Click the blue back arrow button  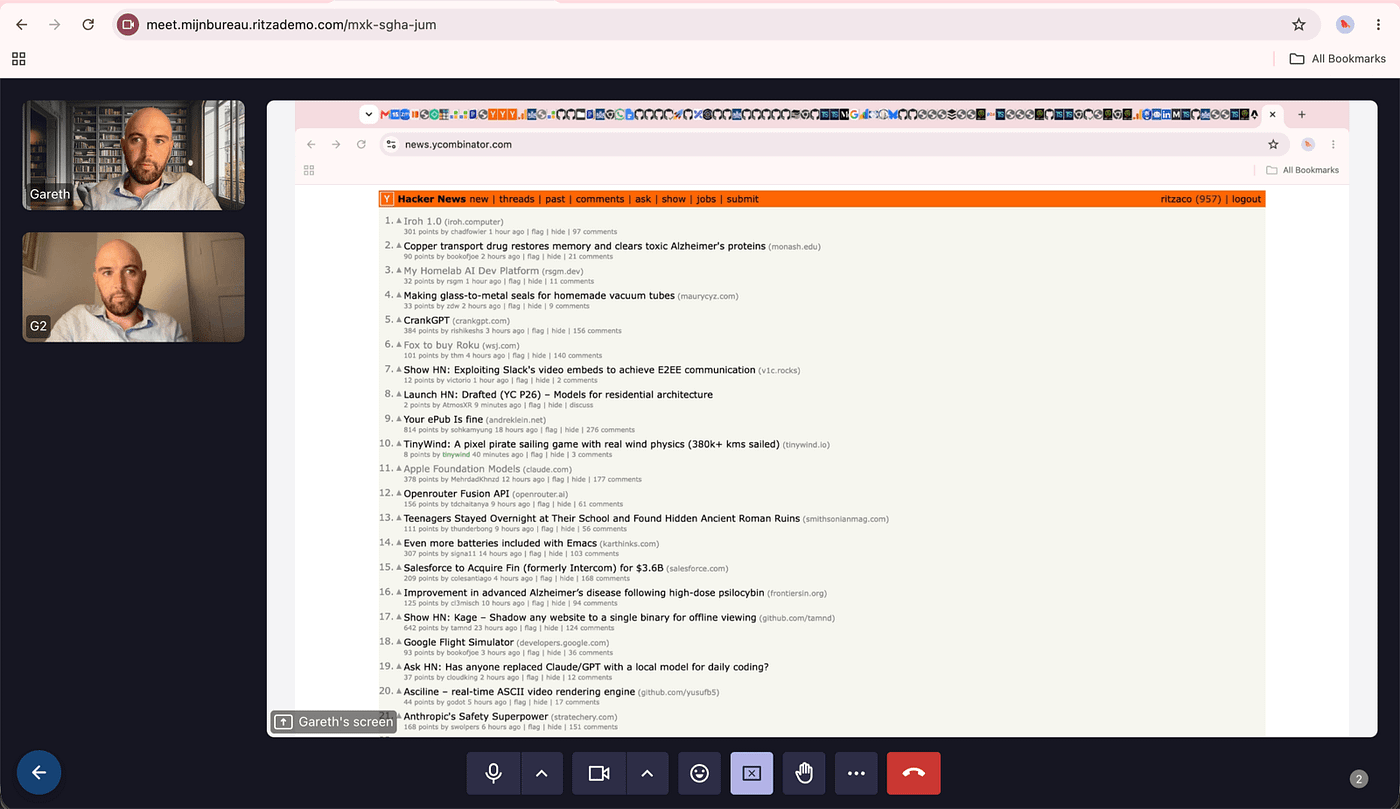point(39,772)
